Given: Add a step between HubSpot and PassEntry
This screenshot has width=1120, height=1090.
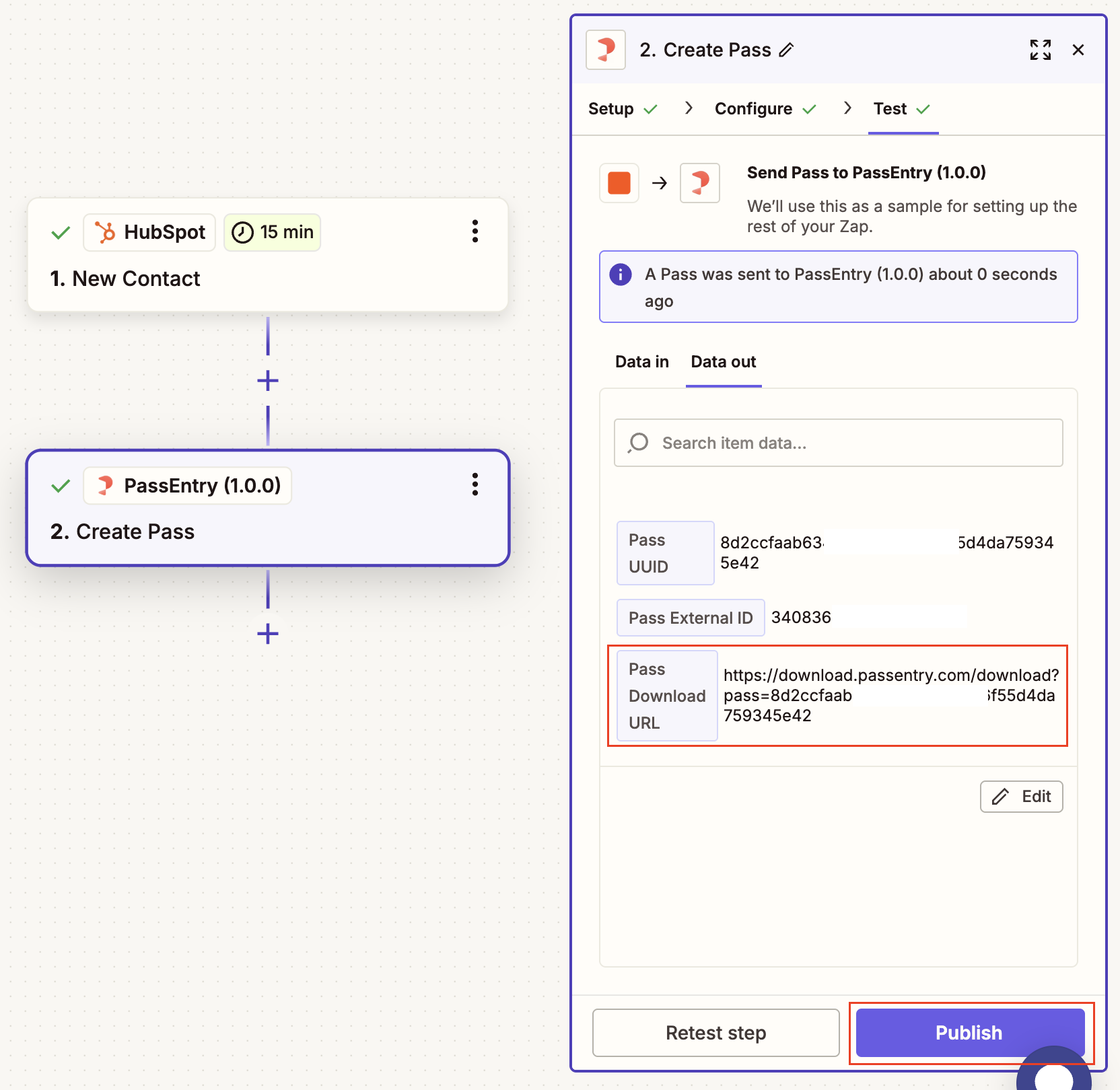Looking at the screenshot, I should tap(268, 381).
